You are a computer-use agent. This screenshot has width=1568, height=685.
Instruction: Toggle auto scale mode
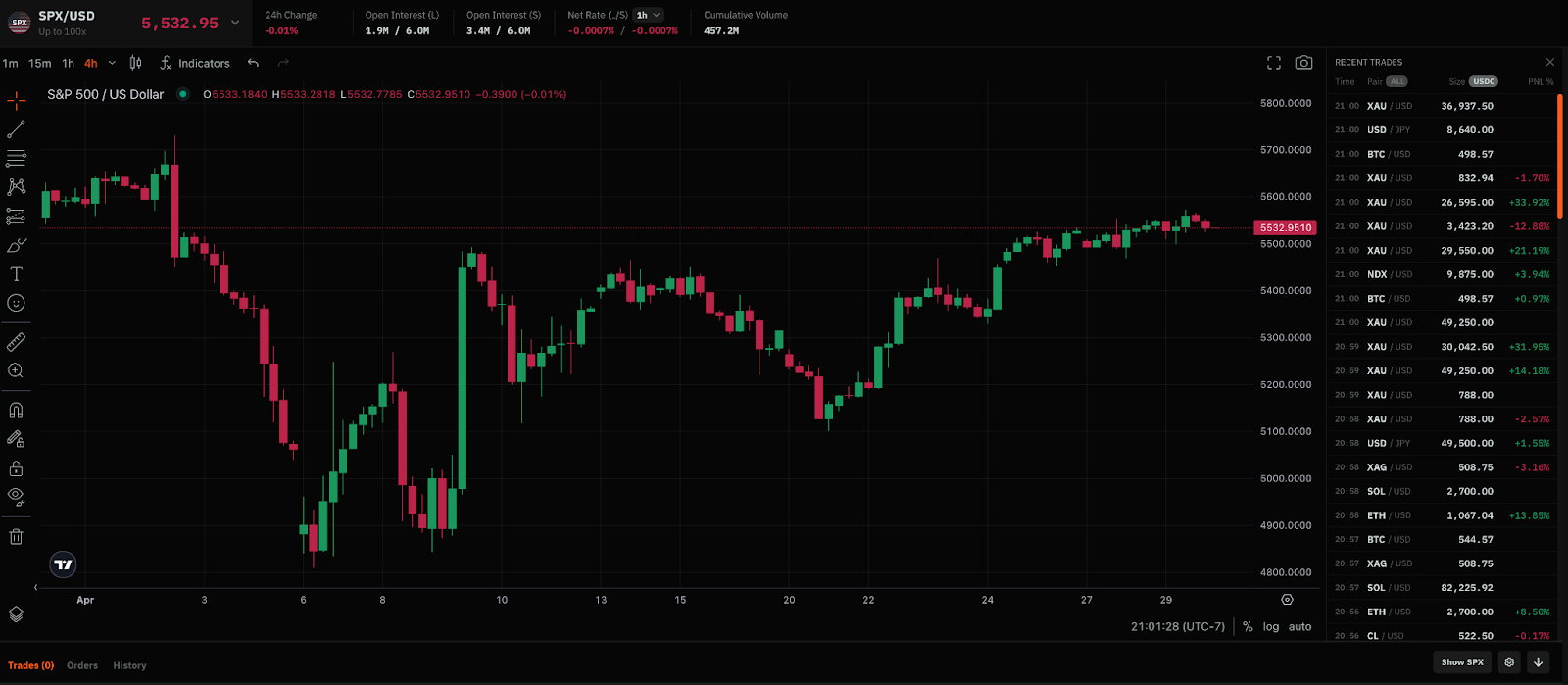pos(1300,626)
